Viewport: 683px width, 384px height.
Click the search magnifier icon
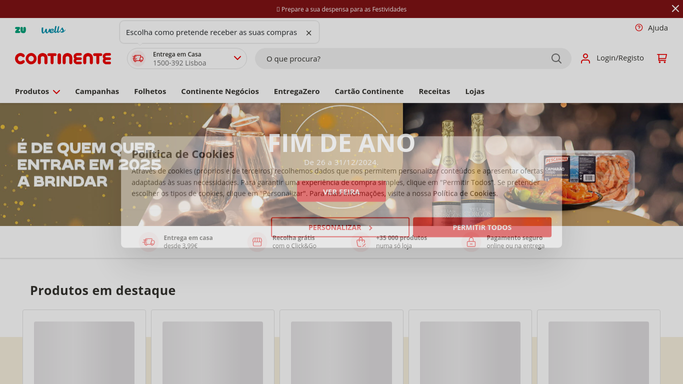[x=556, y=58]
